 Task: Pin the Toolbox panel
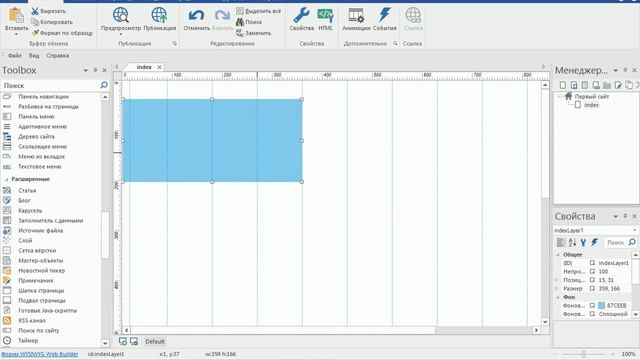pos(95,70)
